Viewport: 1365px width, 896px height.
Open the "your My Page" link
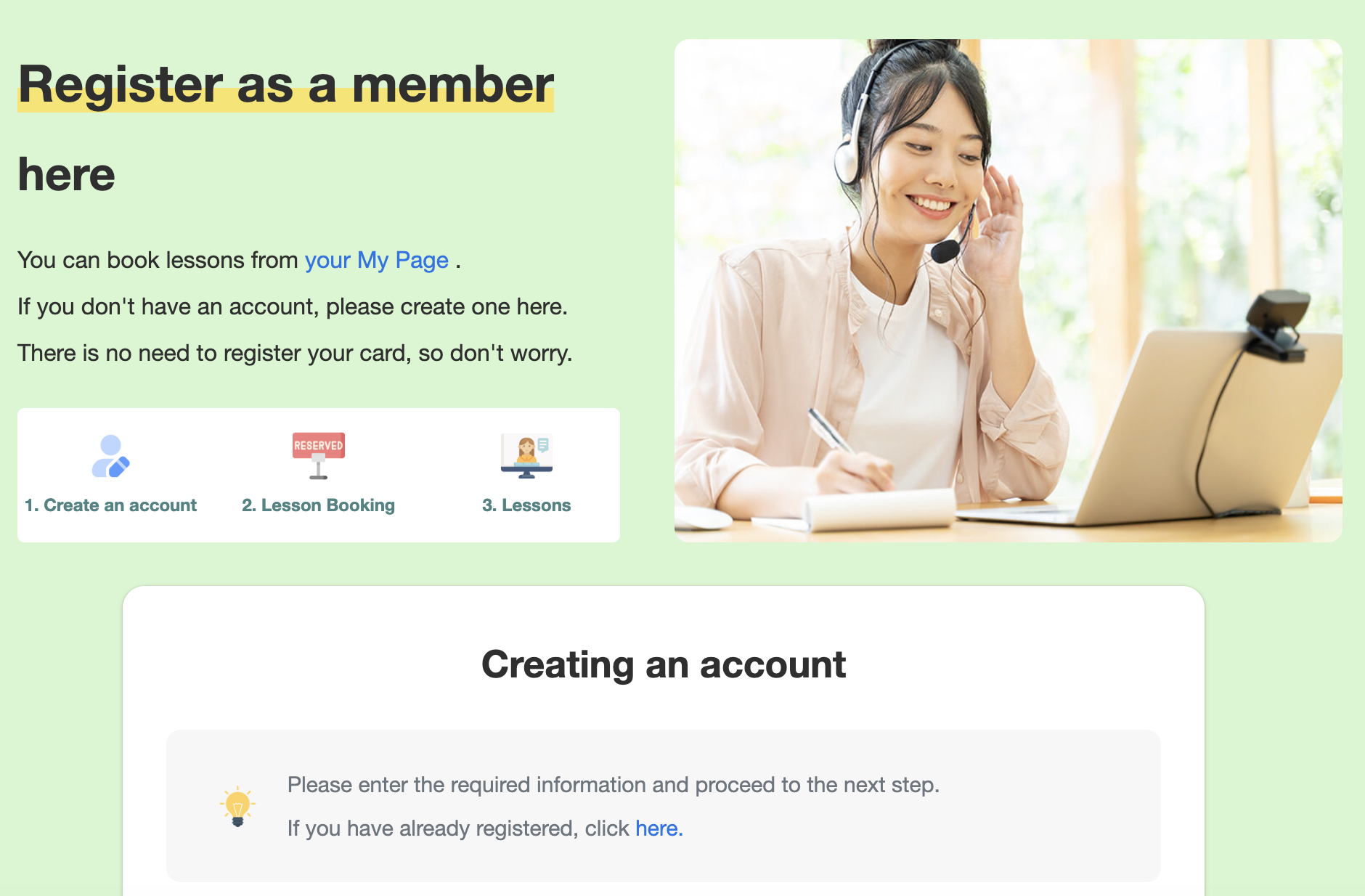tap(376, 260)
